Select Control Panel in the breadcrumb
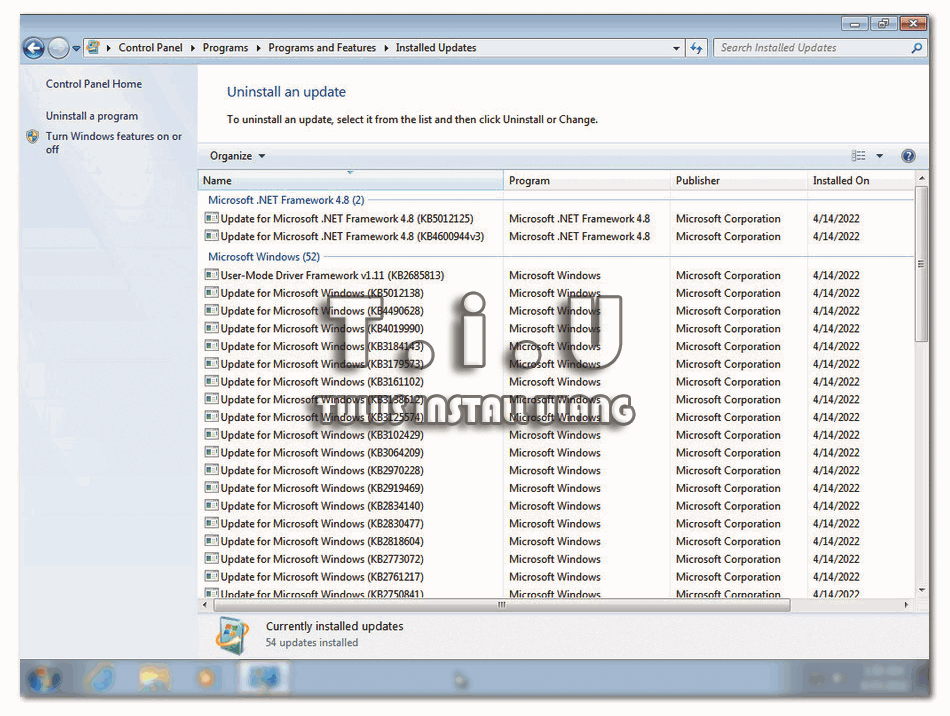Viewport: 950px width, 716px height. 150,48
